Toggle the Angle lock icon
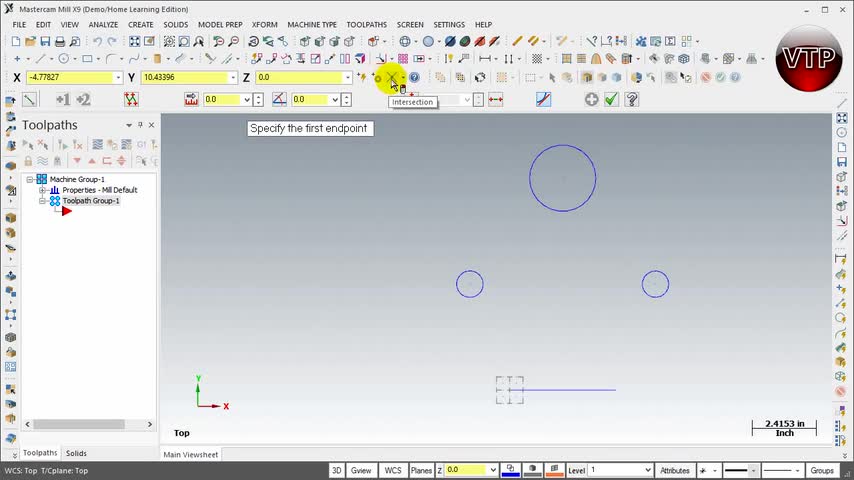Screen dimensions: 854x480 click(x=279, y=99)
